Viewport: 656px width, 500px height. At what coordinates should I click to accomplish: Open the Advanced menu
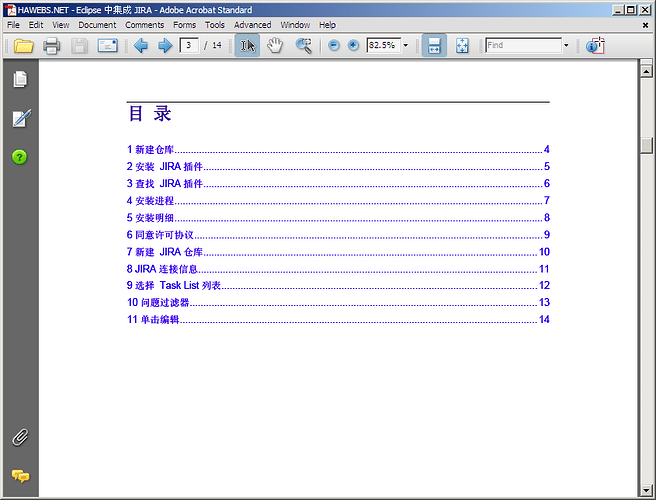252,24
